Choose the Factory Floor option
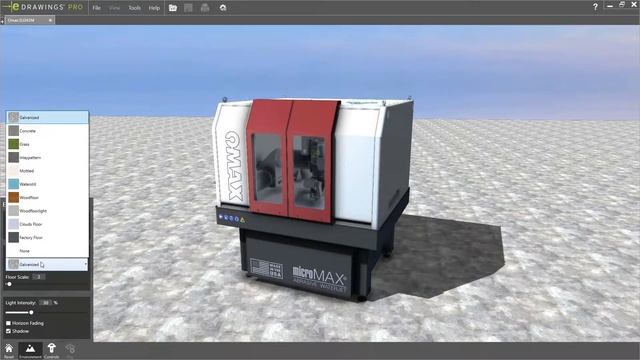Screen dimensions: 640x360 point(47,237)
